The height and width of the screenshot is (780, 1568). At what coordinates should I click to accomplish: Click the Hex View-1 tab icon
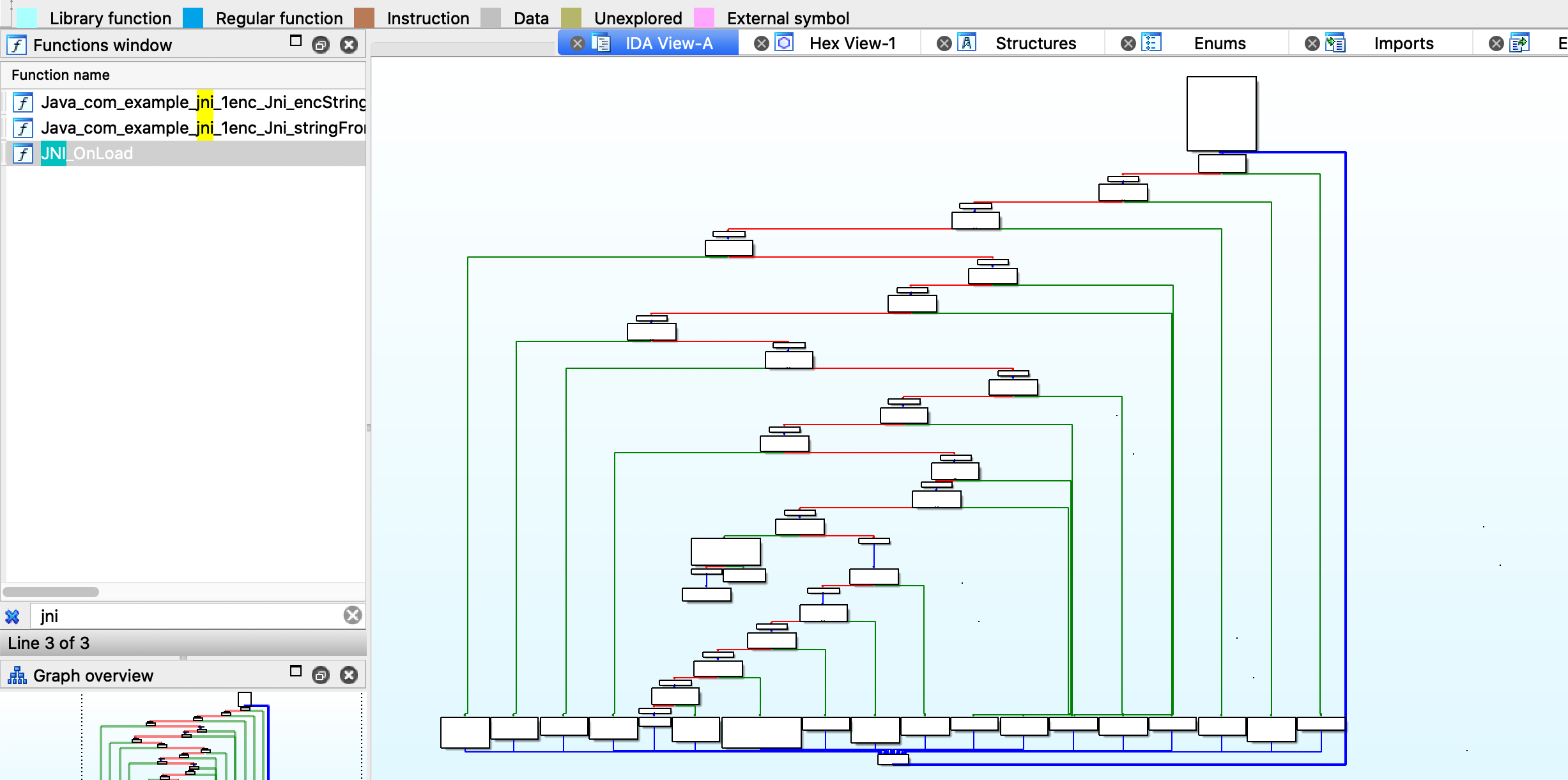tap(784, 43)
